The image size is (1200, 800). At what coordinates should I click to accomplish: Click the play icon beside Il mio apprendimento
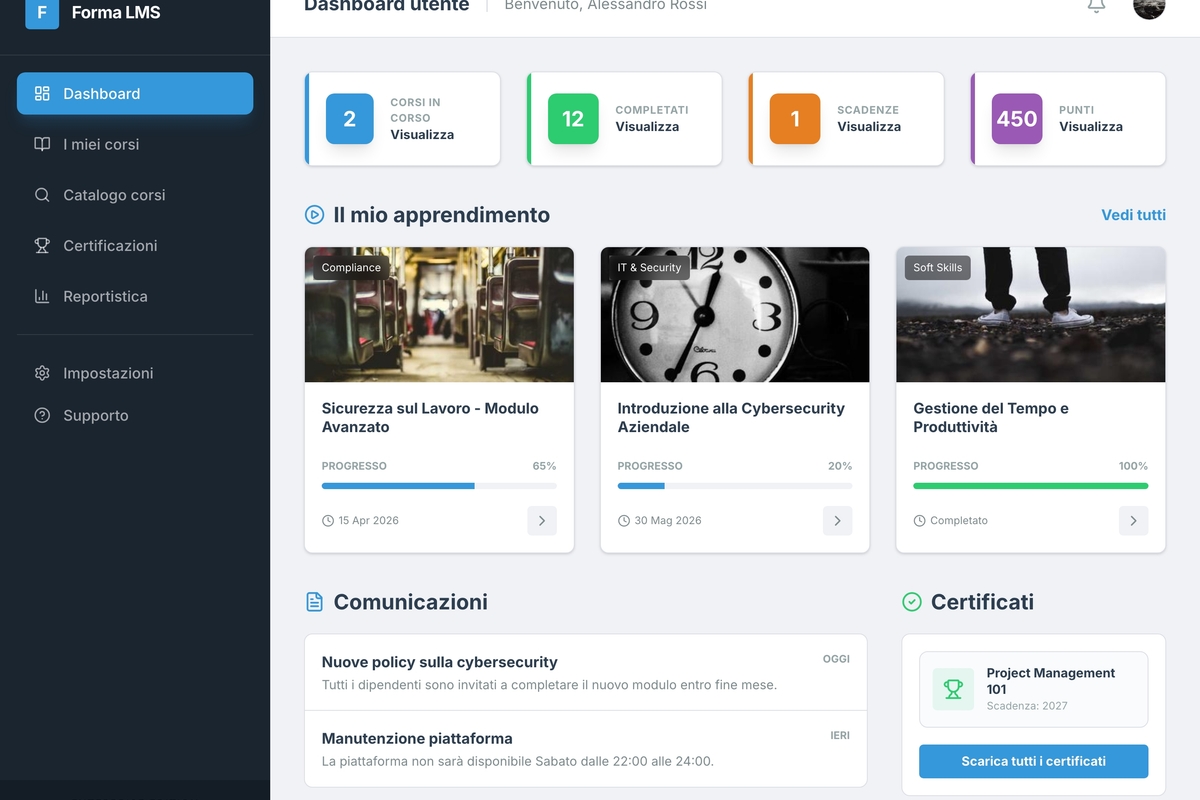(314, 215)
